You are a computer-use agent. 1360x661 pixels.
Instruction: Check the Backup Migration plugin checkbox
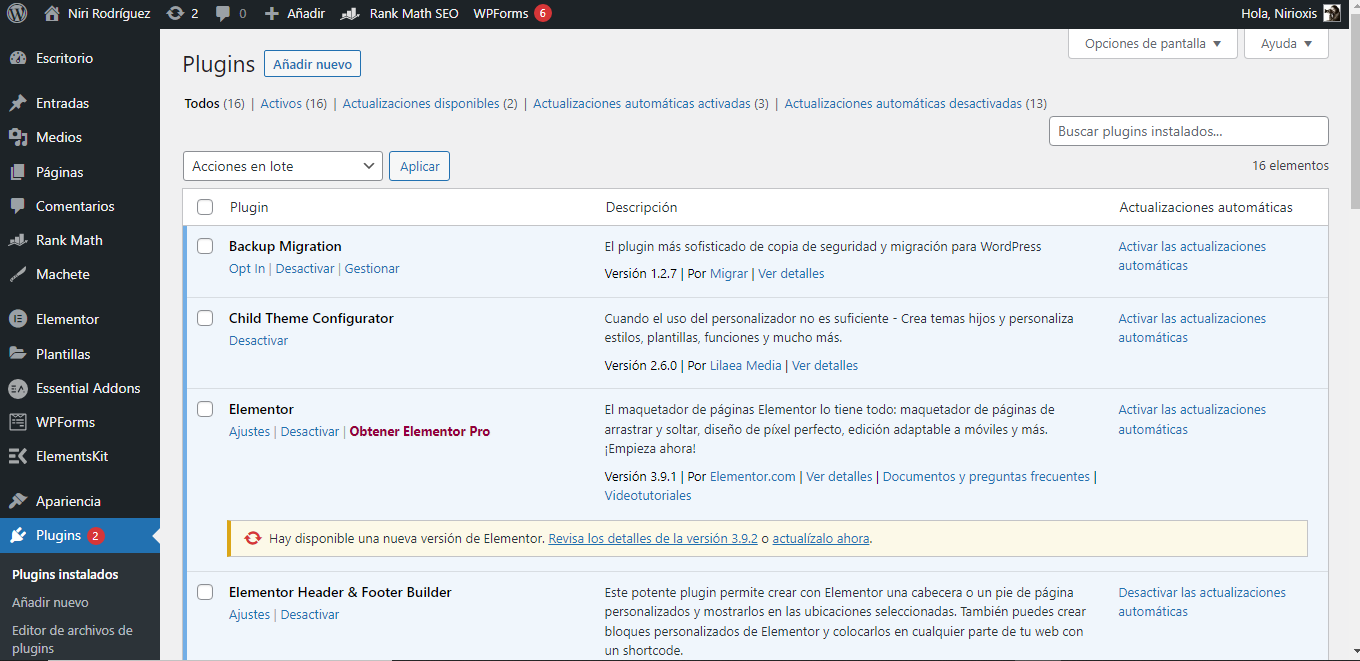tap(205, 246)
